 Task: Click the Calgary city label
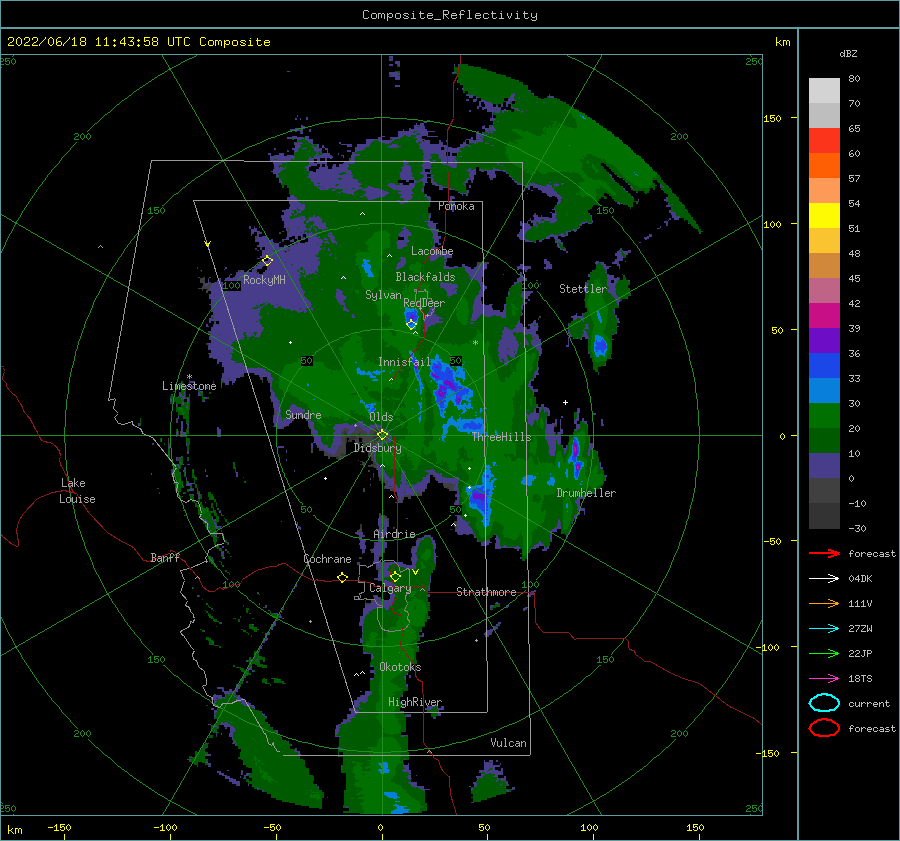(x=390, y=588)
